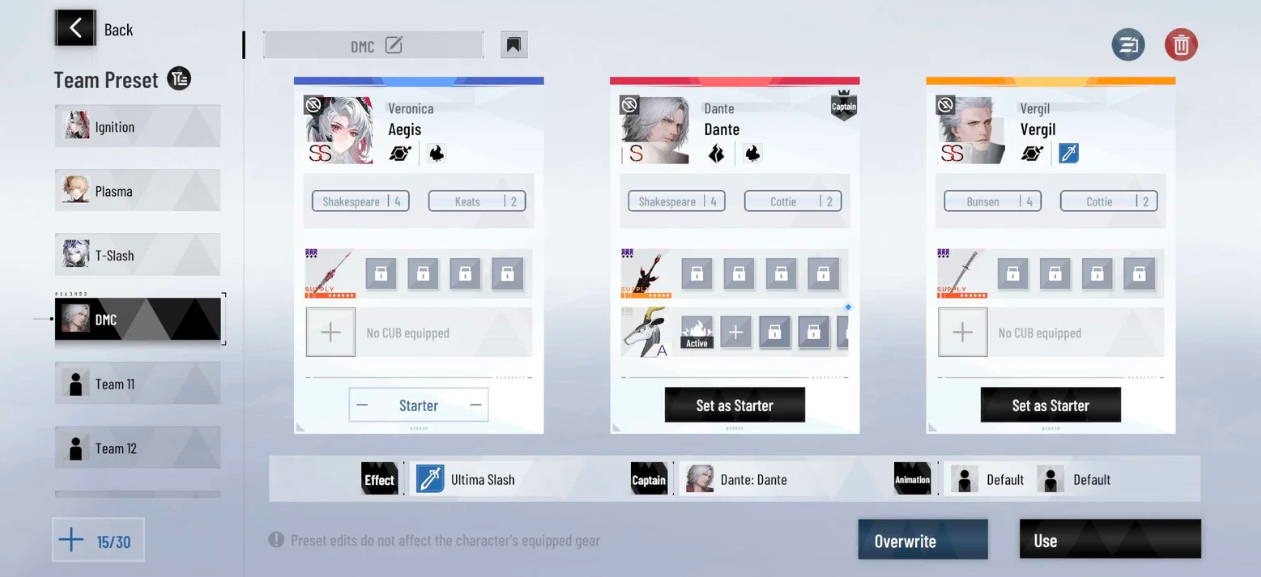Click the bookmark icon beside DMC name

pyautogui.click(x=514, y=45)
